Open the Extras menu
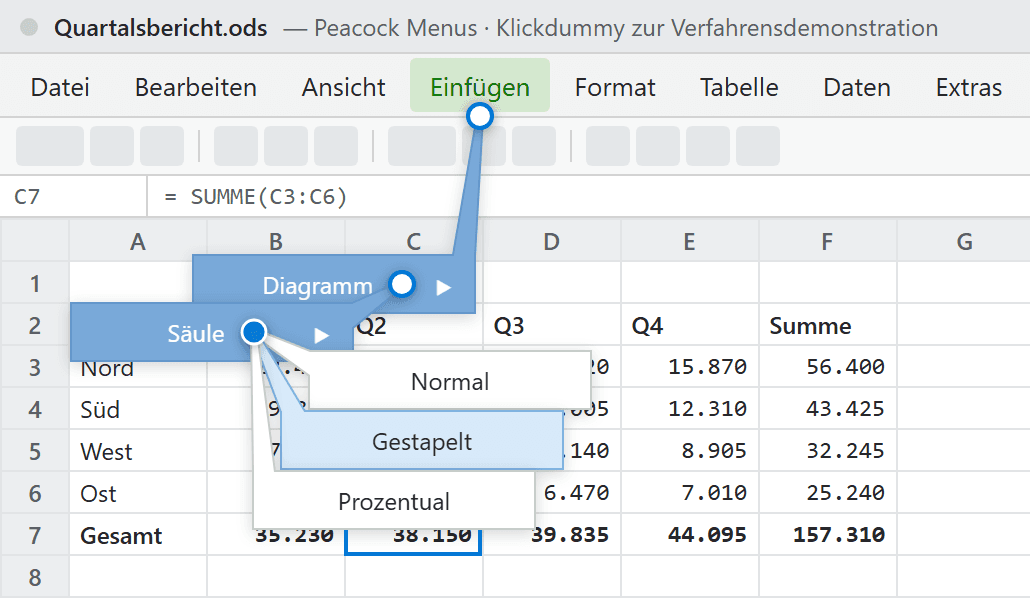Image resolution: width=1030 pixels, height=598 pixels. 969,87
